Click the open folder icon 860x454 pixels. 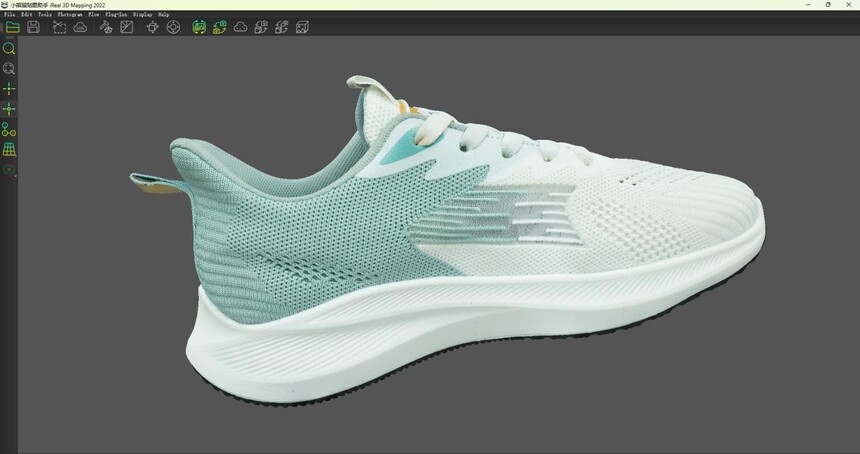coord(13,27)
